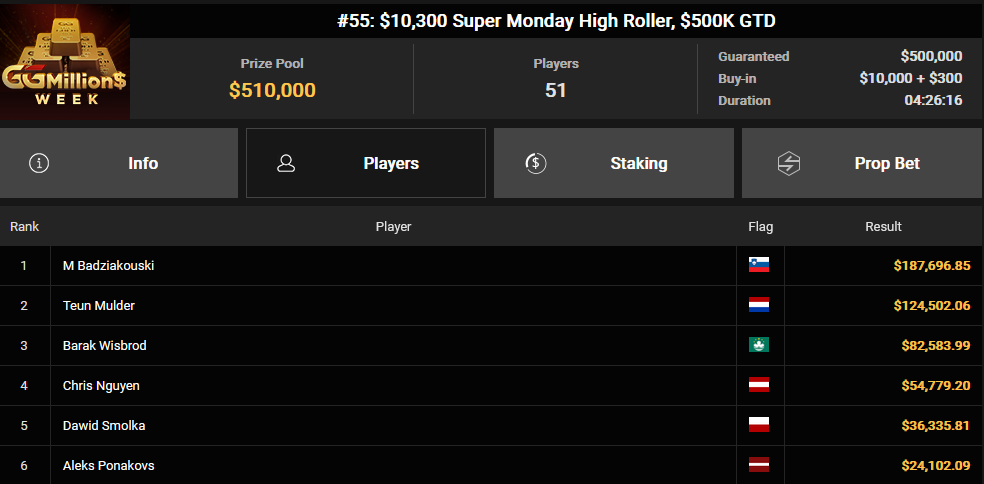This screenshot has width=984, height=484.
Task: Click Barak Wisbrod's green flag icon
Action: coord(759,345)
